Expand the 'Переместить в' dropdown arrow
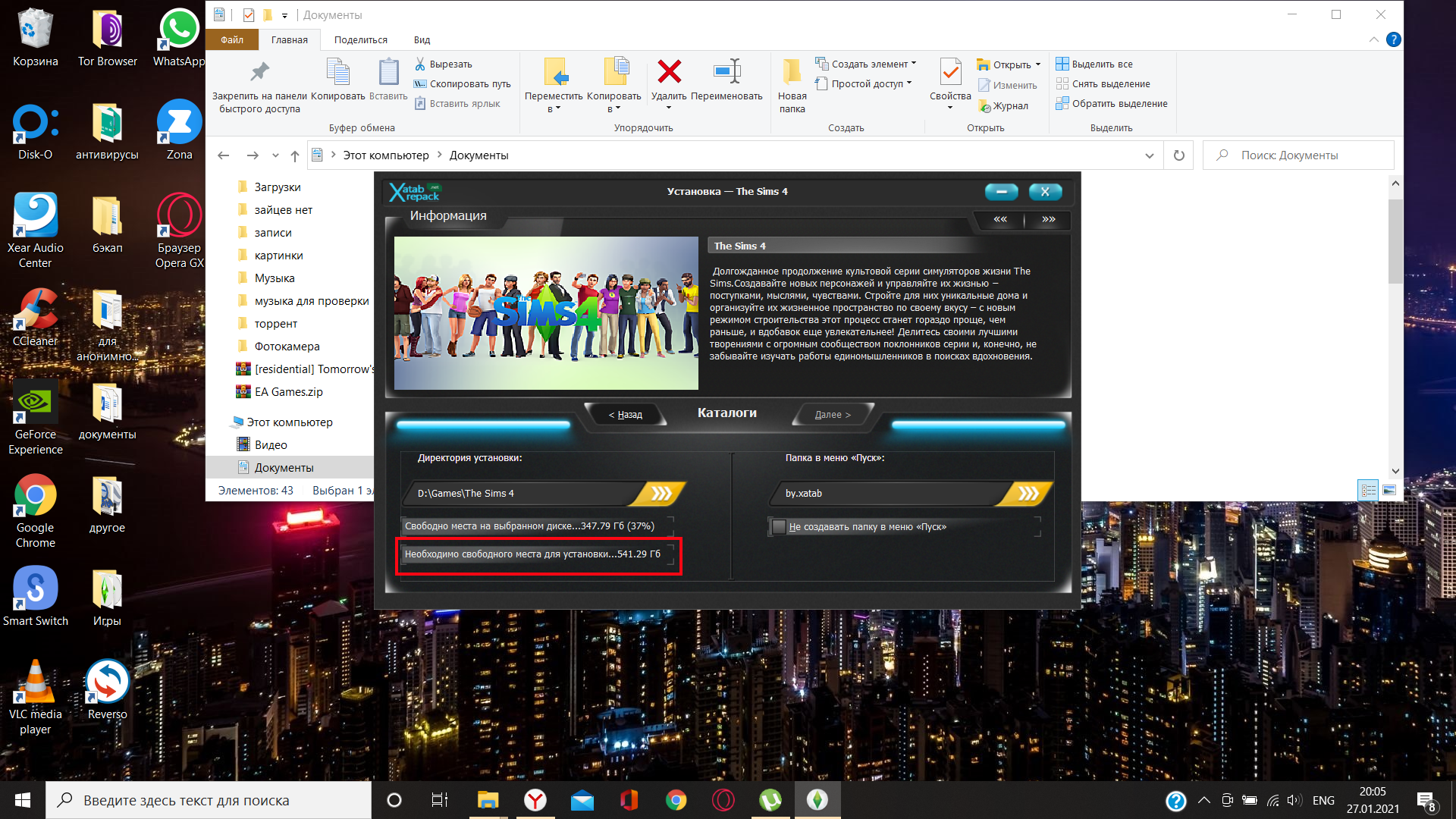The width and height of the screenshot is (1456, 819). pyautogui.click(x=558, y=109)
